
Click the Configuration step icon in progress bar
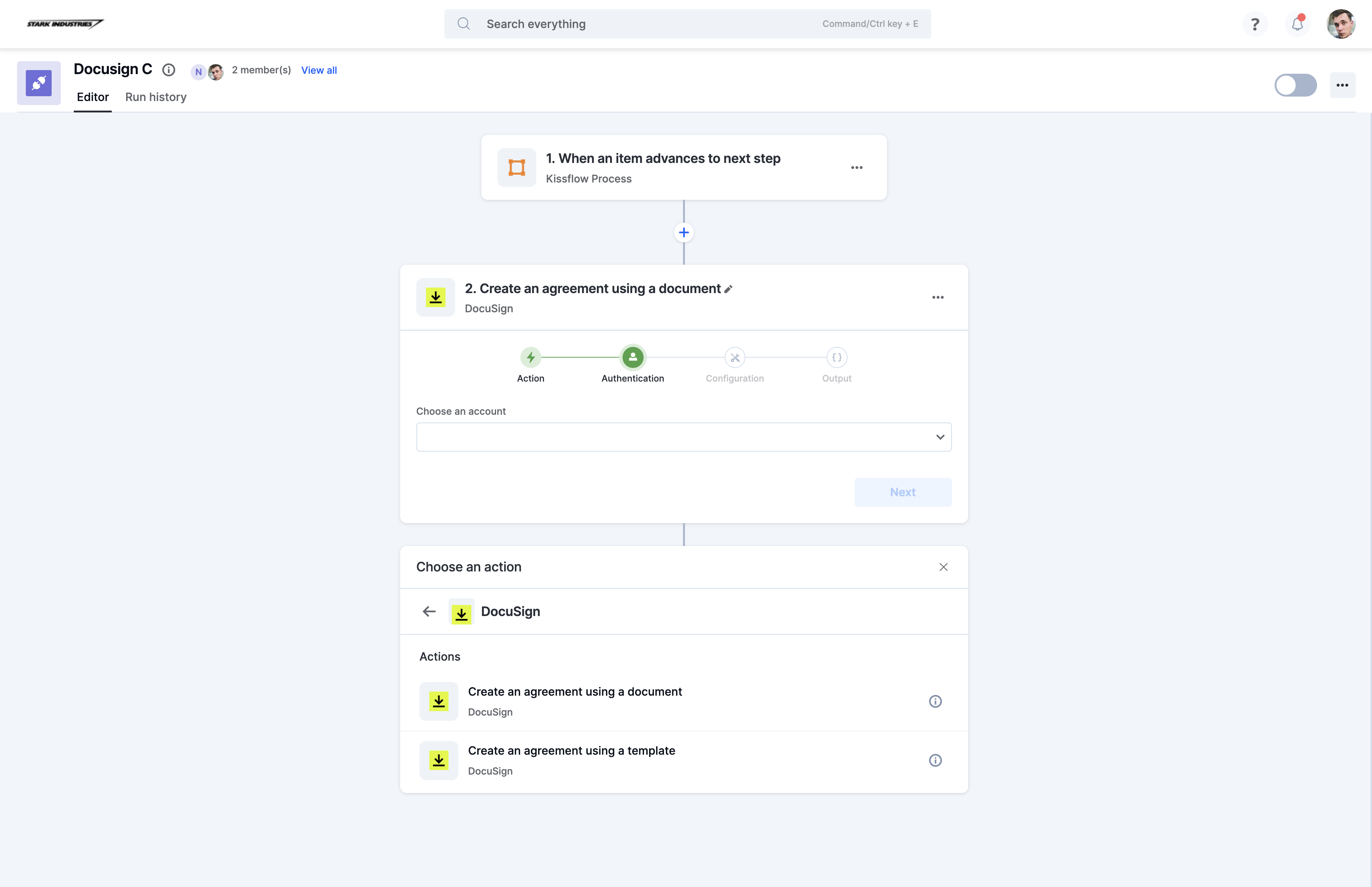tap(735, 357)
